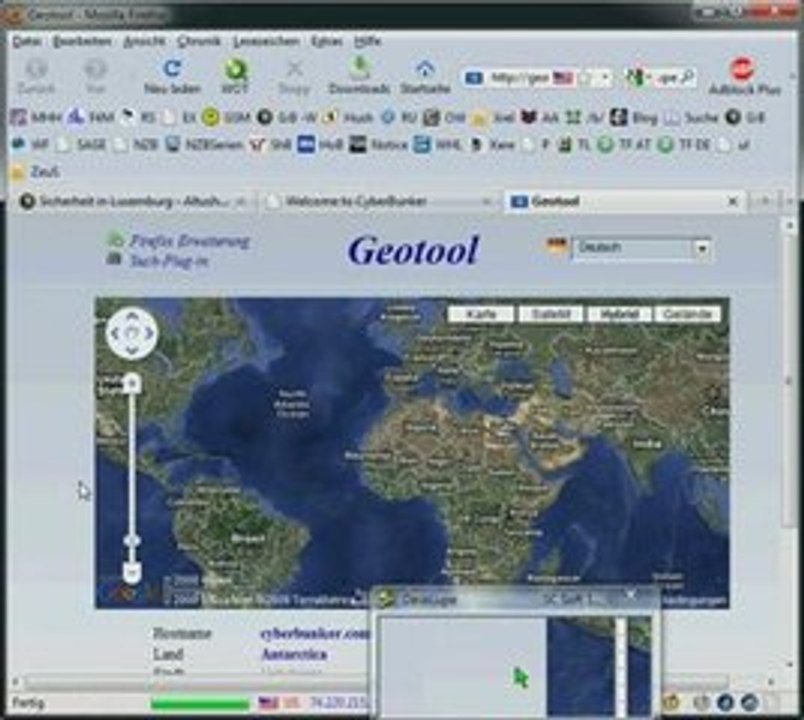
Task: Open the HoB bookmark
Action: pyautogui.click(x=320, y=145)
